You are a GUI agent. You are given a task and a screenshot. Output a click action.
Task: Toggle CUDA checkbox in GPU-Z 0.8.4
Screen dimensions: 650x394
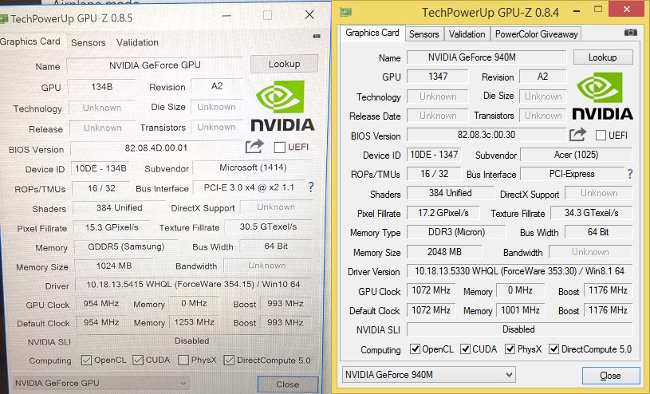click(465, 349)
